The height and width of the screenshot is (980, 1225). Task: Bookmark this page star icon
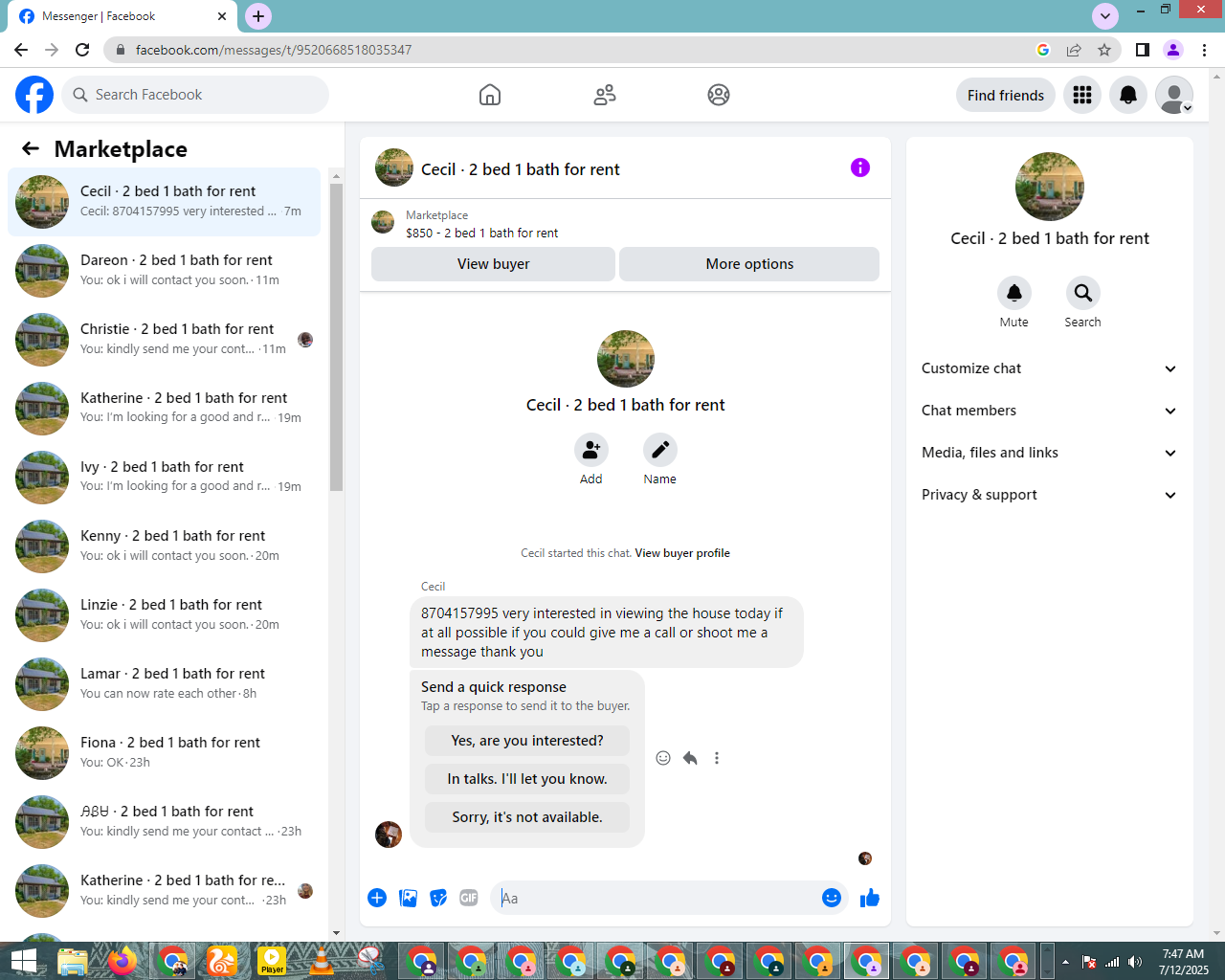(x=1104, y=50)
